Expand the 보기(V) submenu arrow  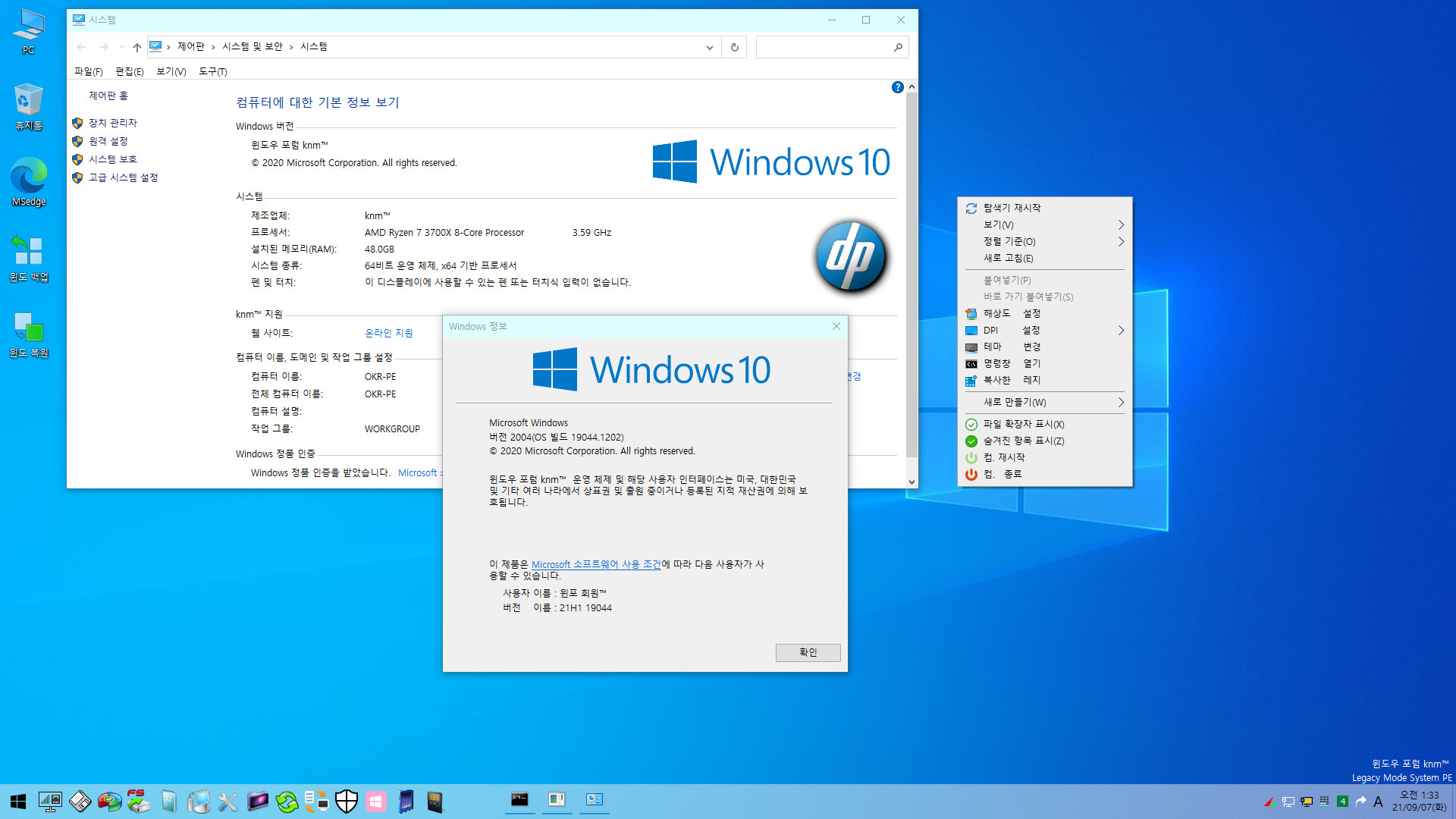click(x=1121, y=224)
